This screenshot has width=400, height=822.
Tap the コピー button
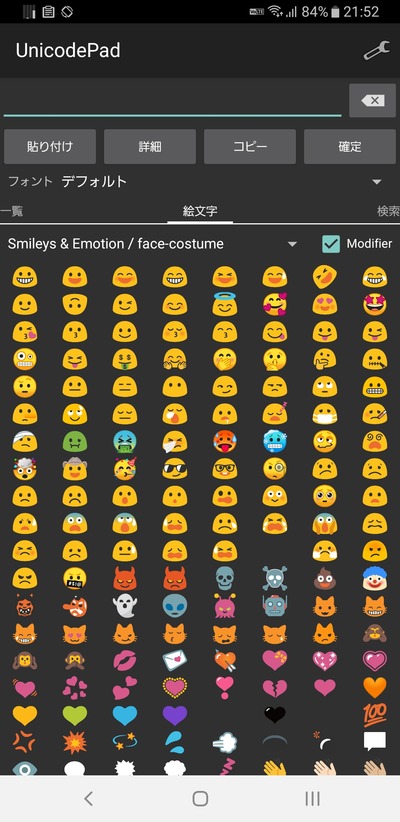[250, 147]
